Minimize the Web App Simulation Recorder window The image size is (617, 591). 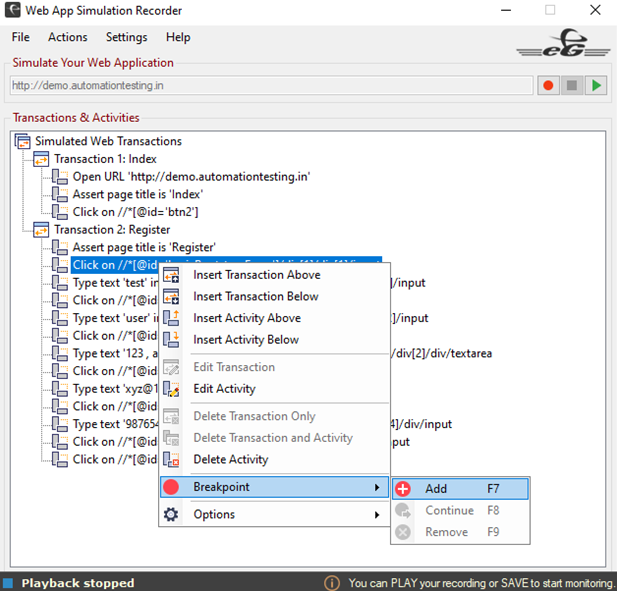506,10
